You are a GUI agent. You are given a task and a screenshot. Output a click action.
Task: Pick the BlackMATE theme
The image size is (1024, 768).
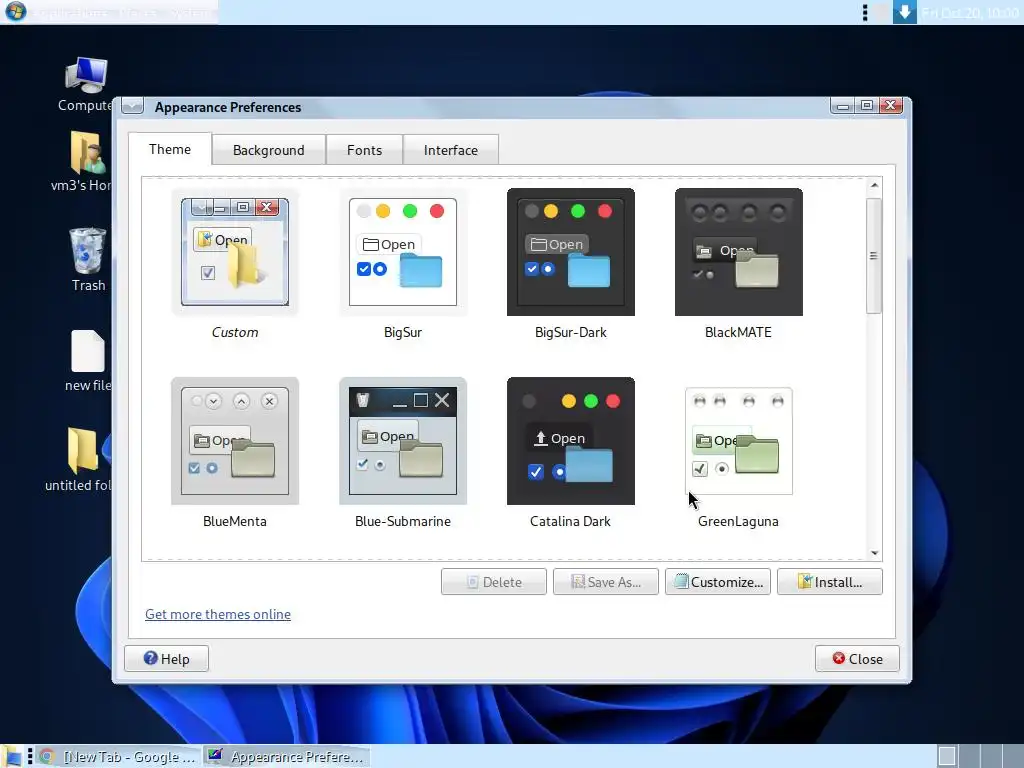(x=738, y=252)
